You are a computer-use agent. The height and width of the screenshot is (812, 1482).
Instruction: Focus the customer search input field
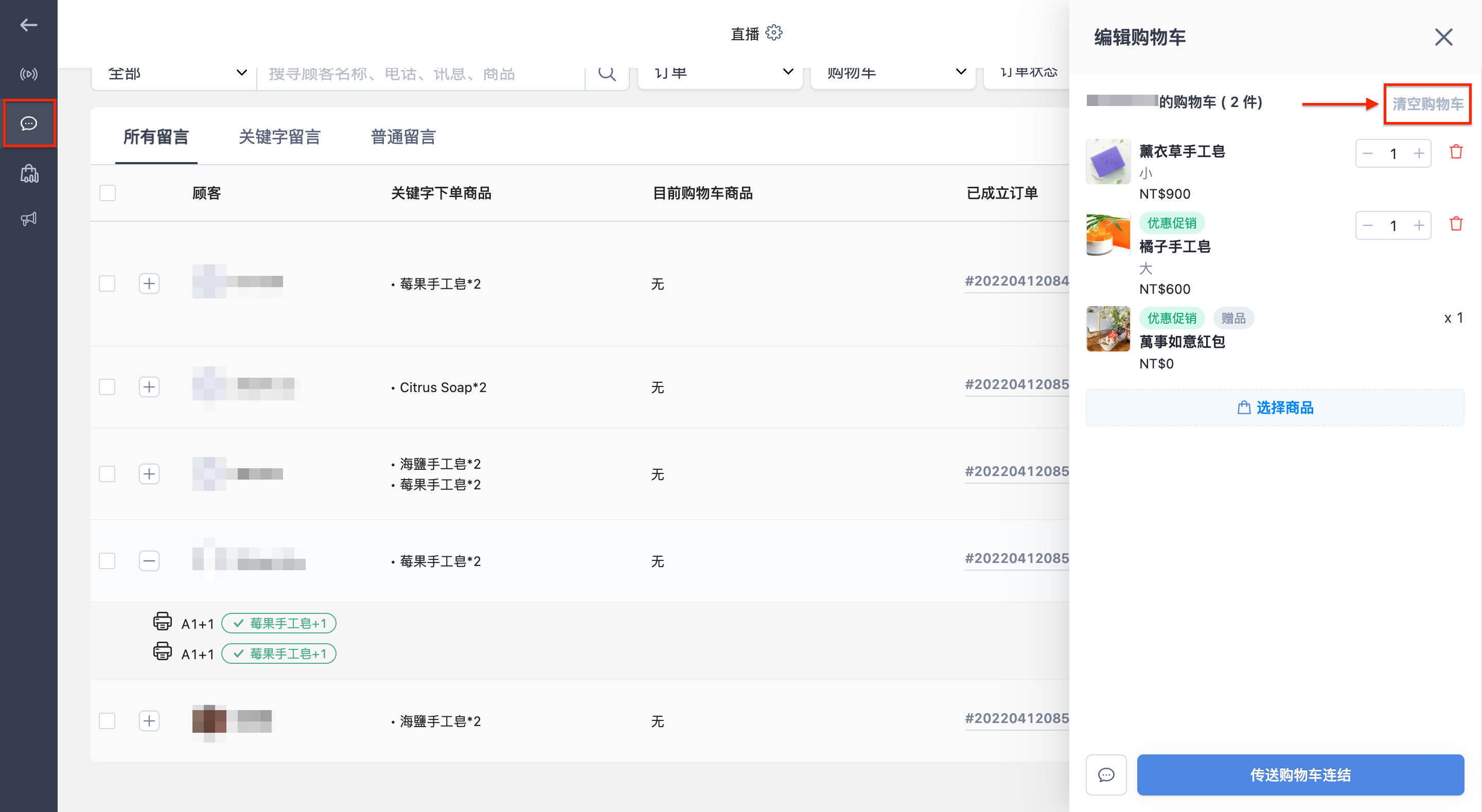pos(420,74)
